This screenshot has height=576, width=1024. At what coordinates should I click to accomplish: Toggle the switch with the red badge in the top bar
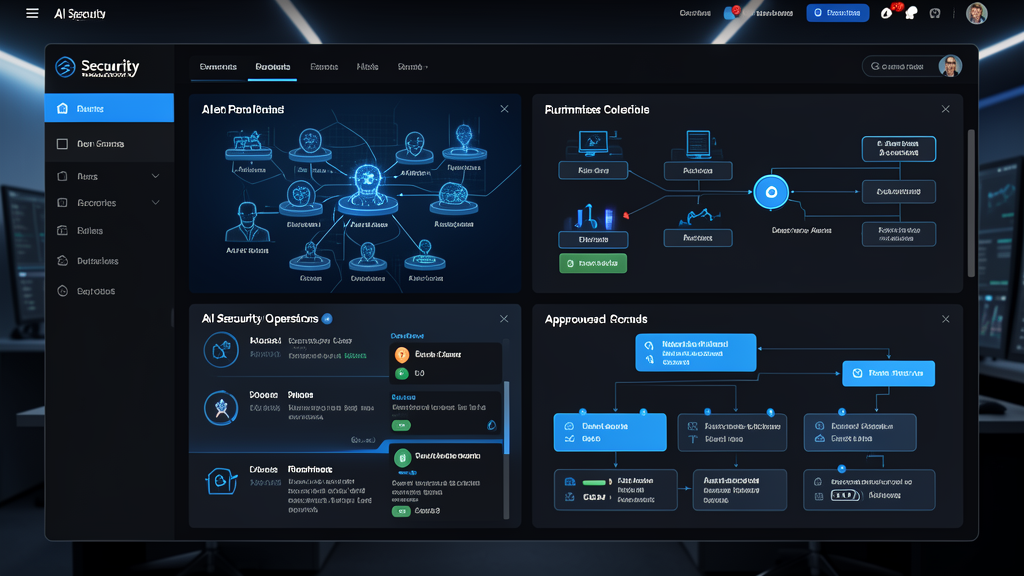tap(730, 12)
